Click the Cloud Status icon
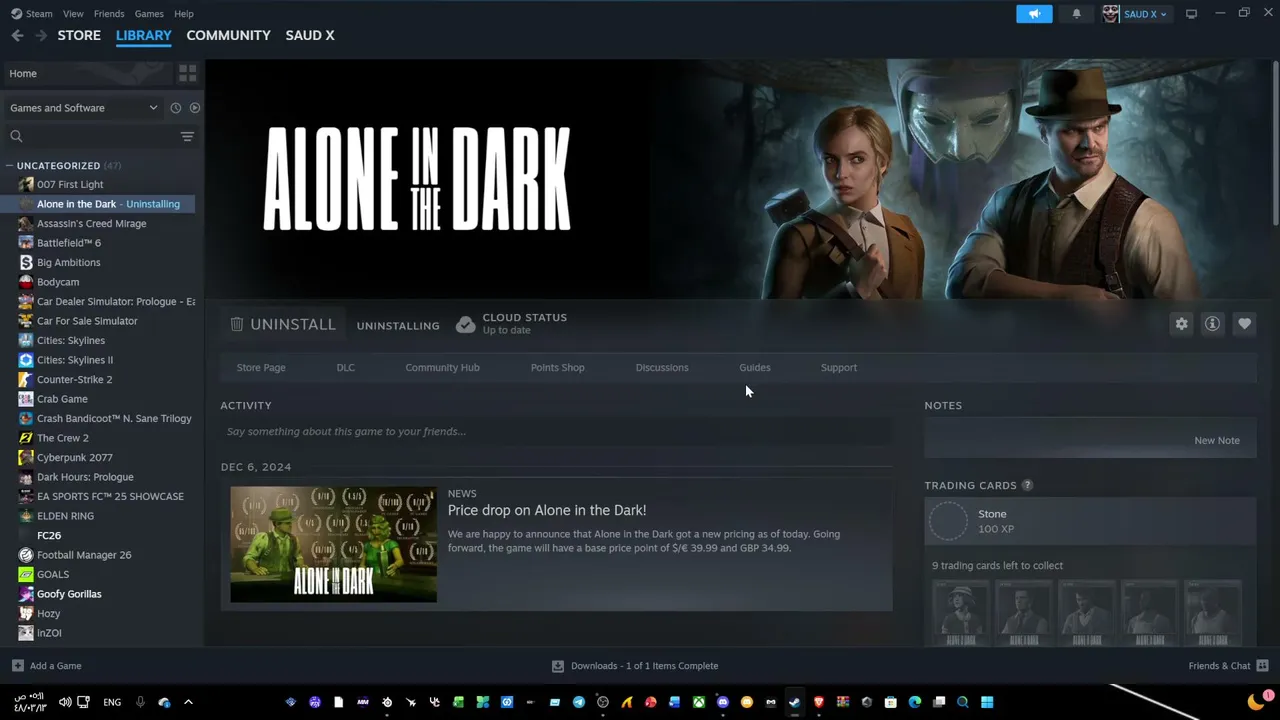The height and width of the screenshot is (720, 1280). point(465,325)
